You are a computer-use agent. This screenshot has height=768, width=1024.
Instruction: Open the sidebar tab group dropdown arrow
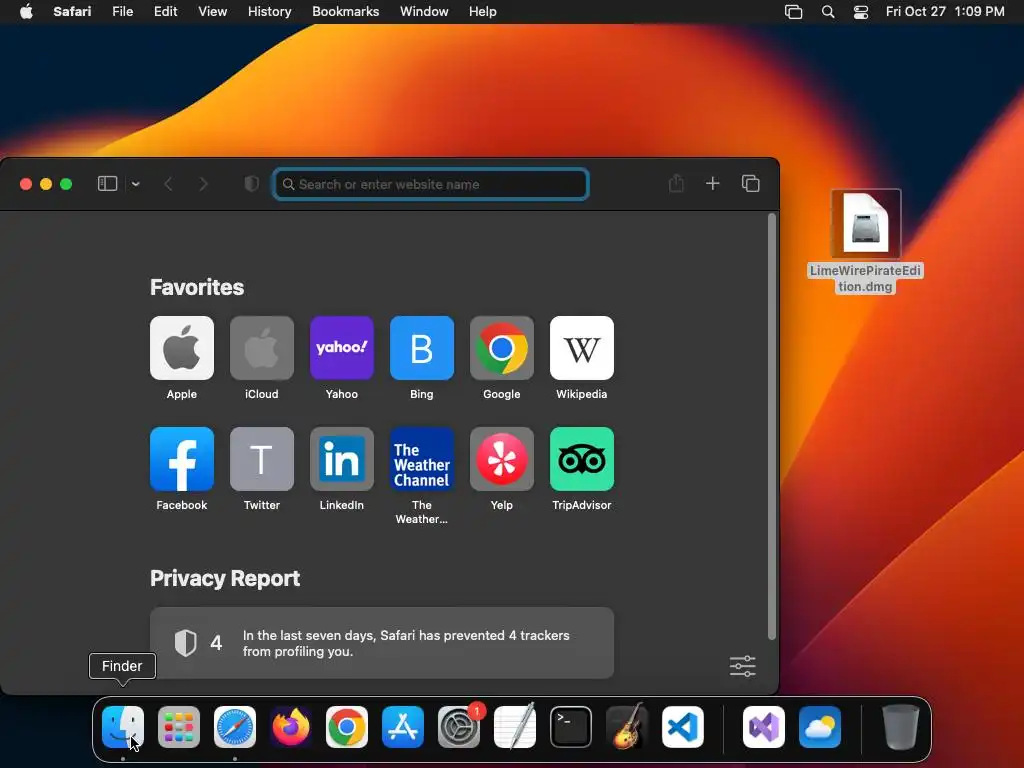point(136,184)
